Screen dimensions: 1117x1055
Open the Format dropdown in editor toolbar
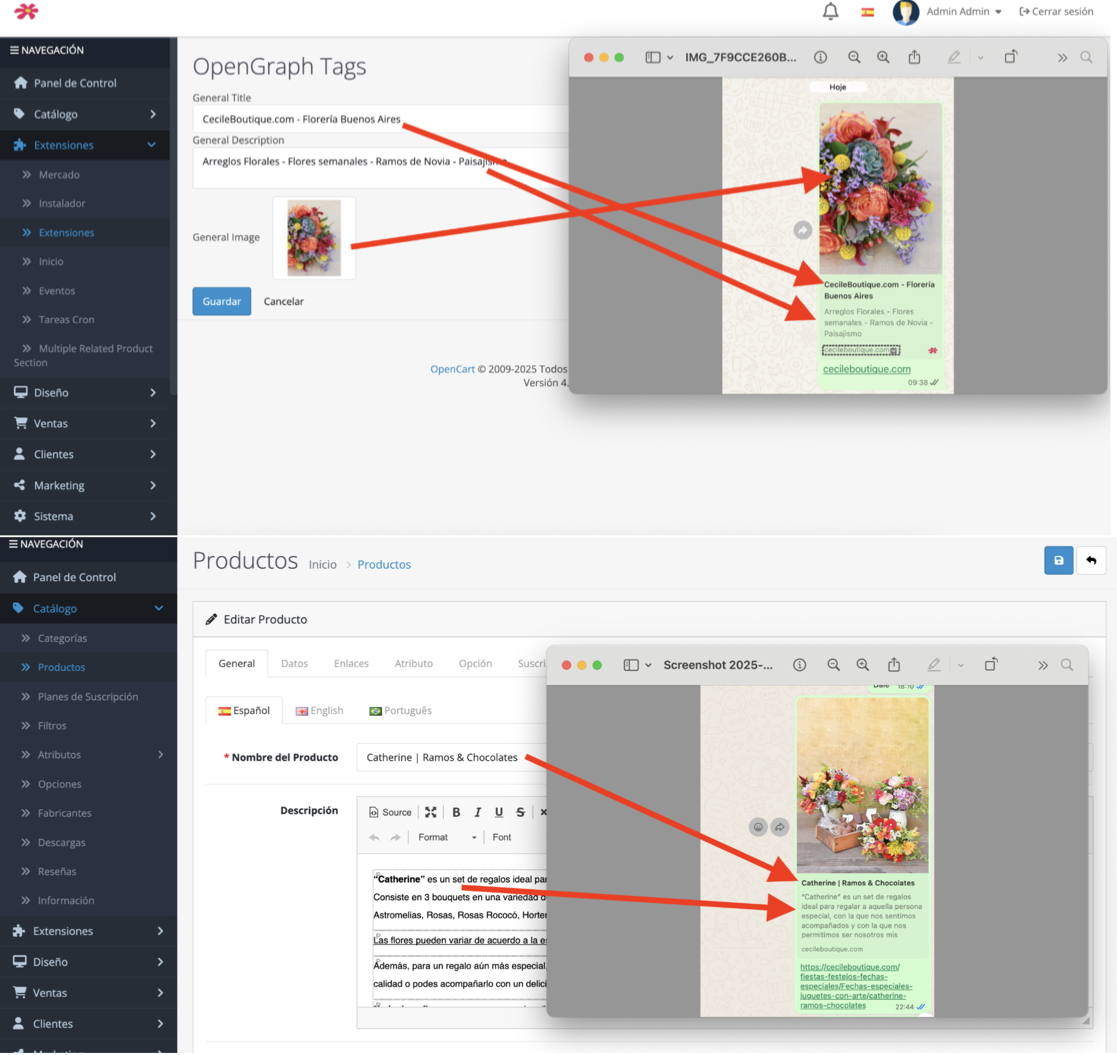coord(446,837)
